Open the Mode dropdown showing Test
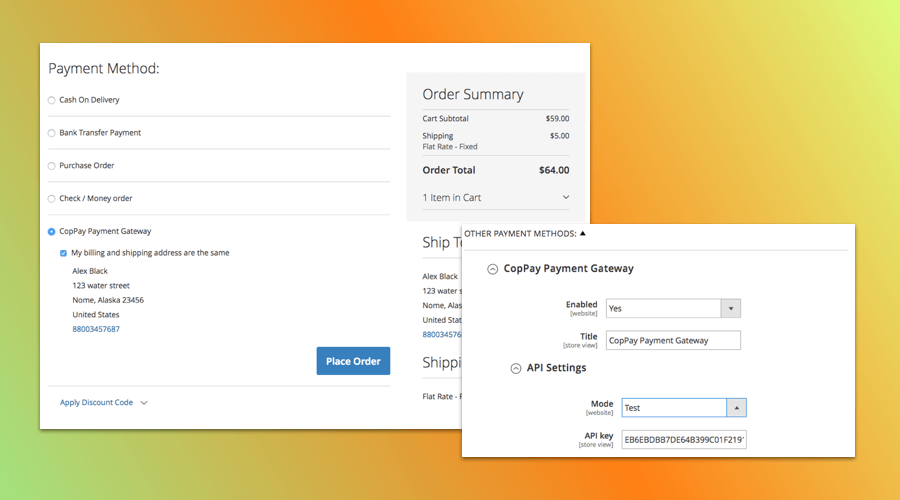900x500 pixels. coord(684,408)
